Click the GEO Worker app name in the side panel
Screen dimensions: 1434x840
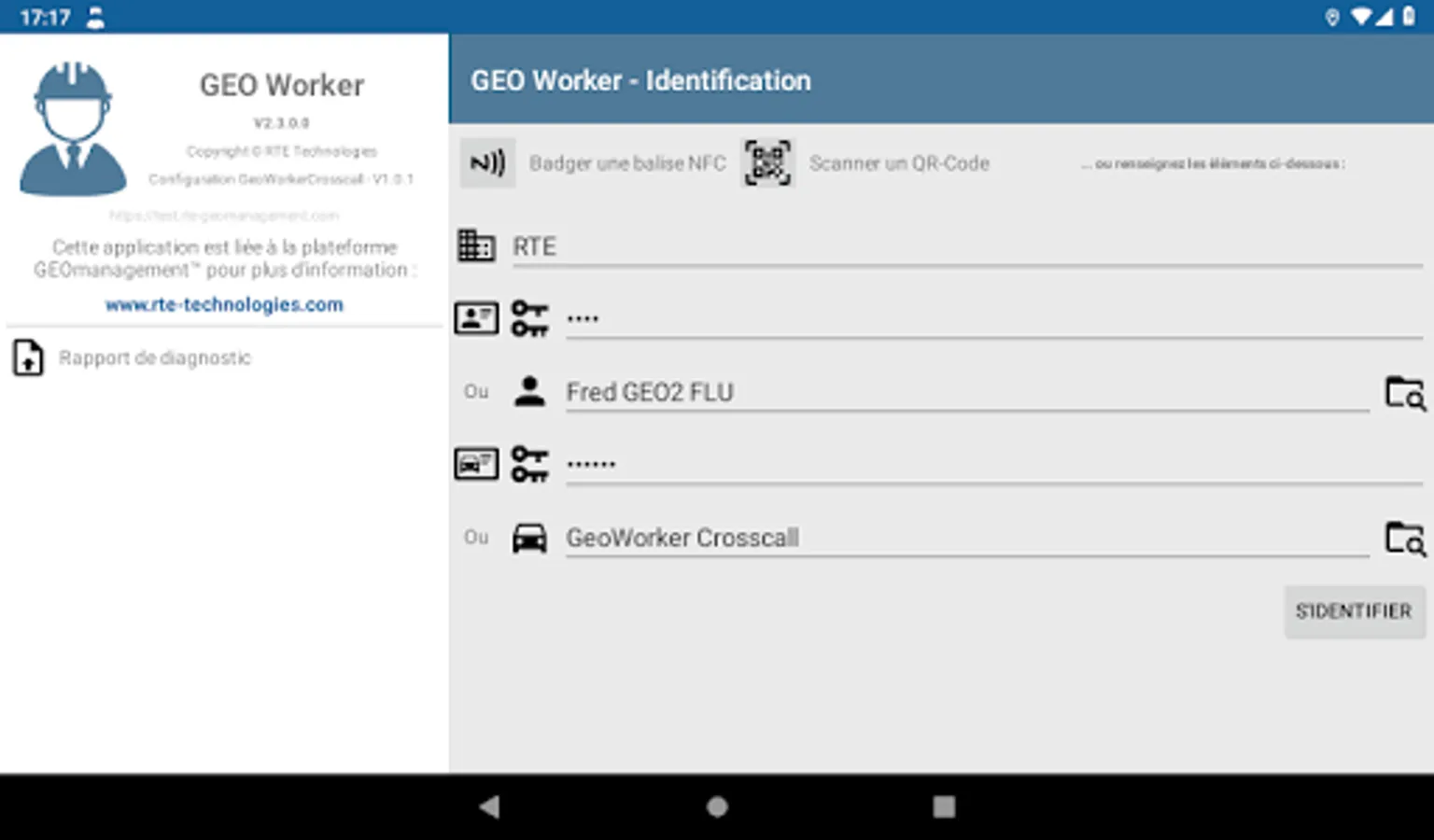(282, 85)
